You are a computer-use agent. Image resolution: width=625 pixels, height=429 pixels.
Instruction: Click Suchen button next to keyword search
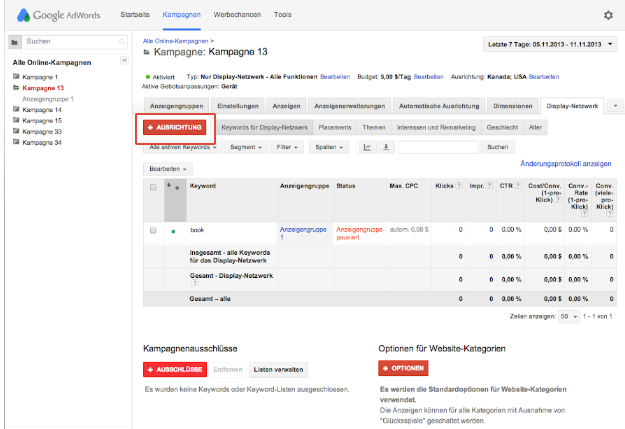click(x=497, y=147)
